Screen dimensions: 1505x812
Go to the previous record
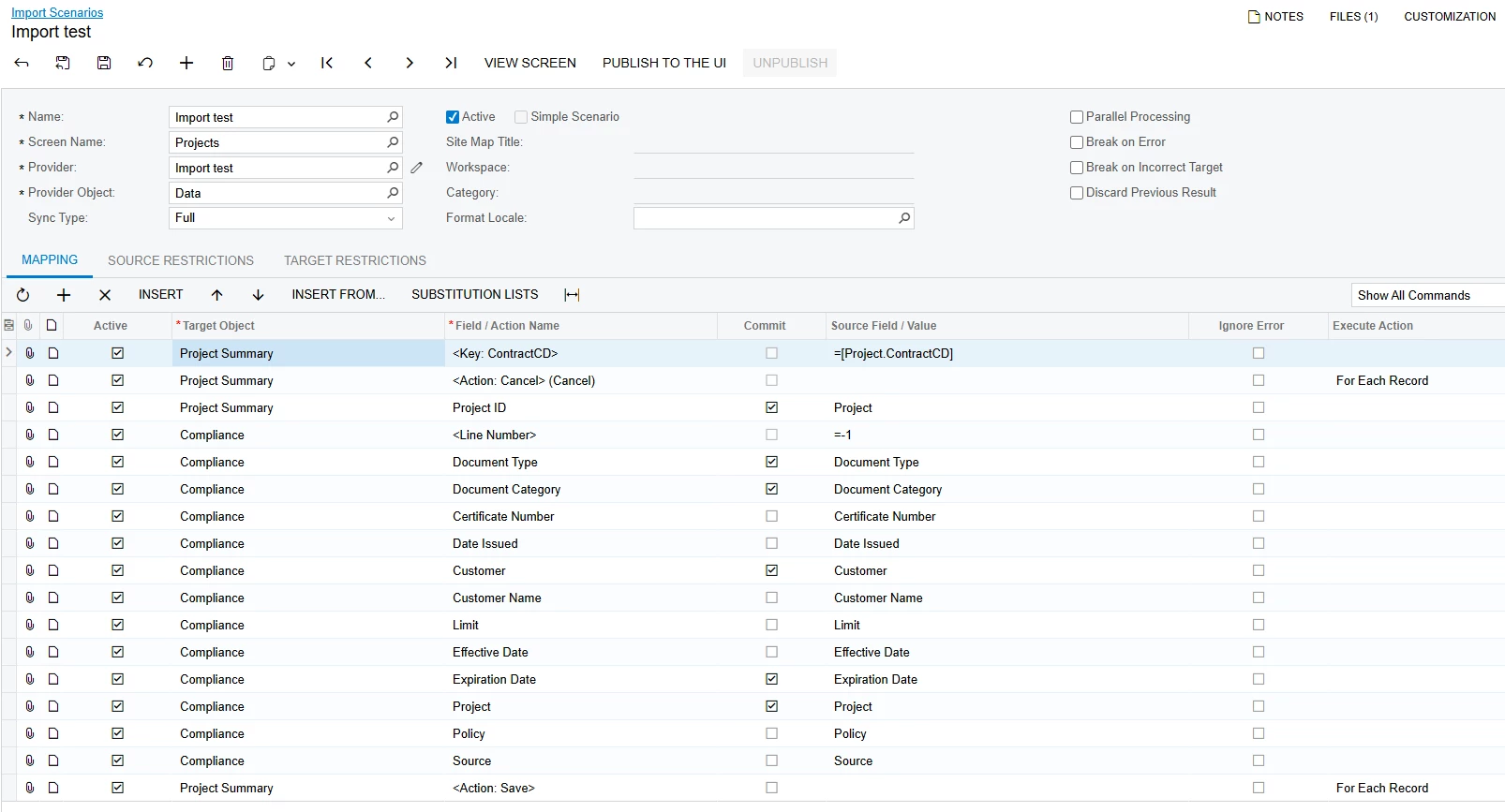coord(368,63)
